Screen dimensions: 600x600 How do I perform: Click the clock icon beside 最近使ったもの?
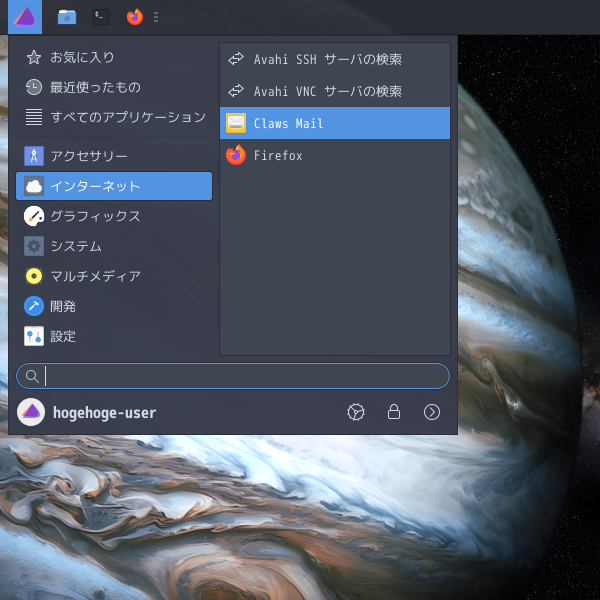(x=34, y=87)
